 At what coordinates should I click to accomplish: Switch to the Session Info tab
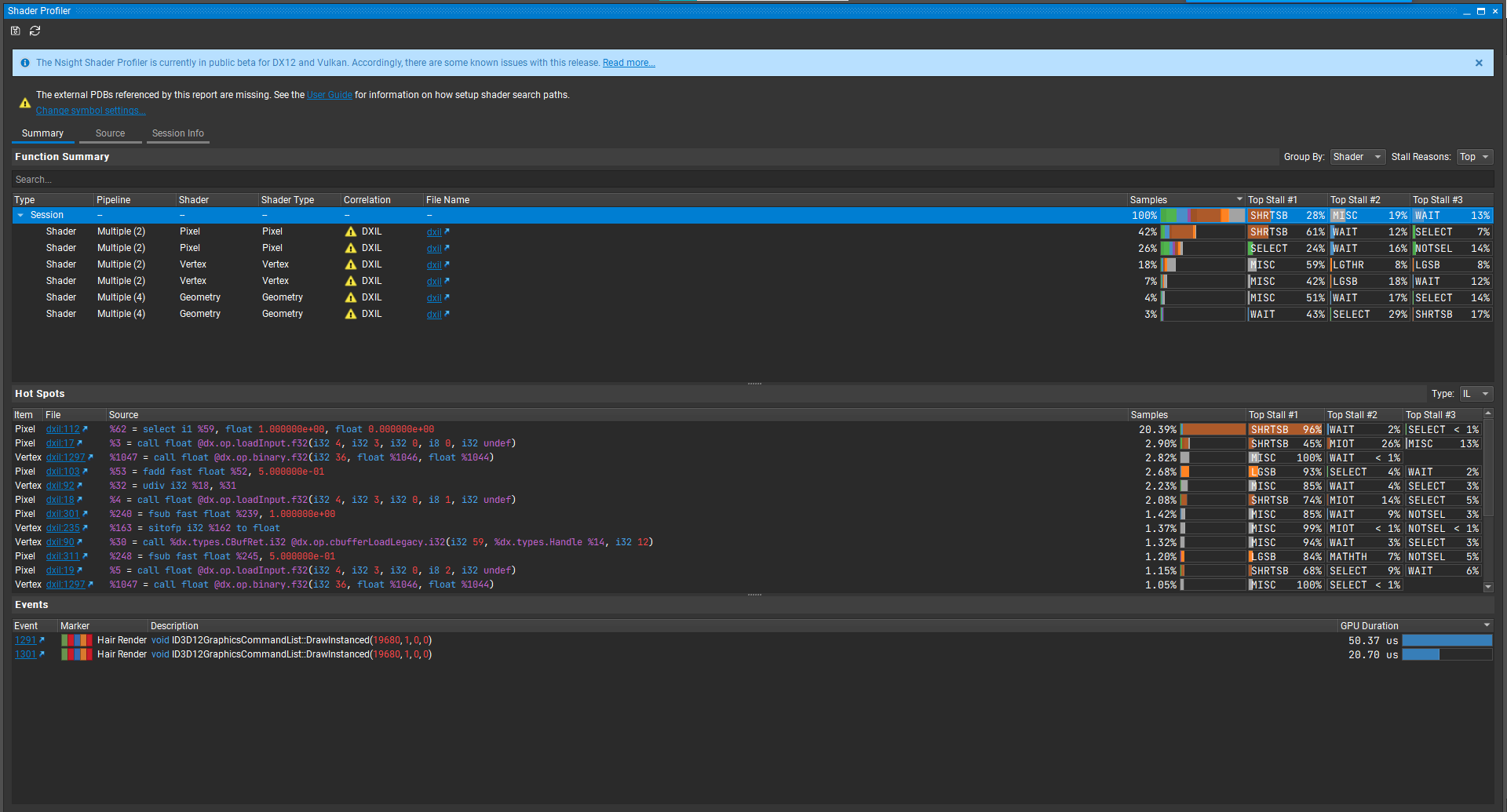coord(178,133)
